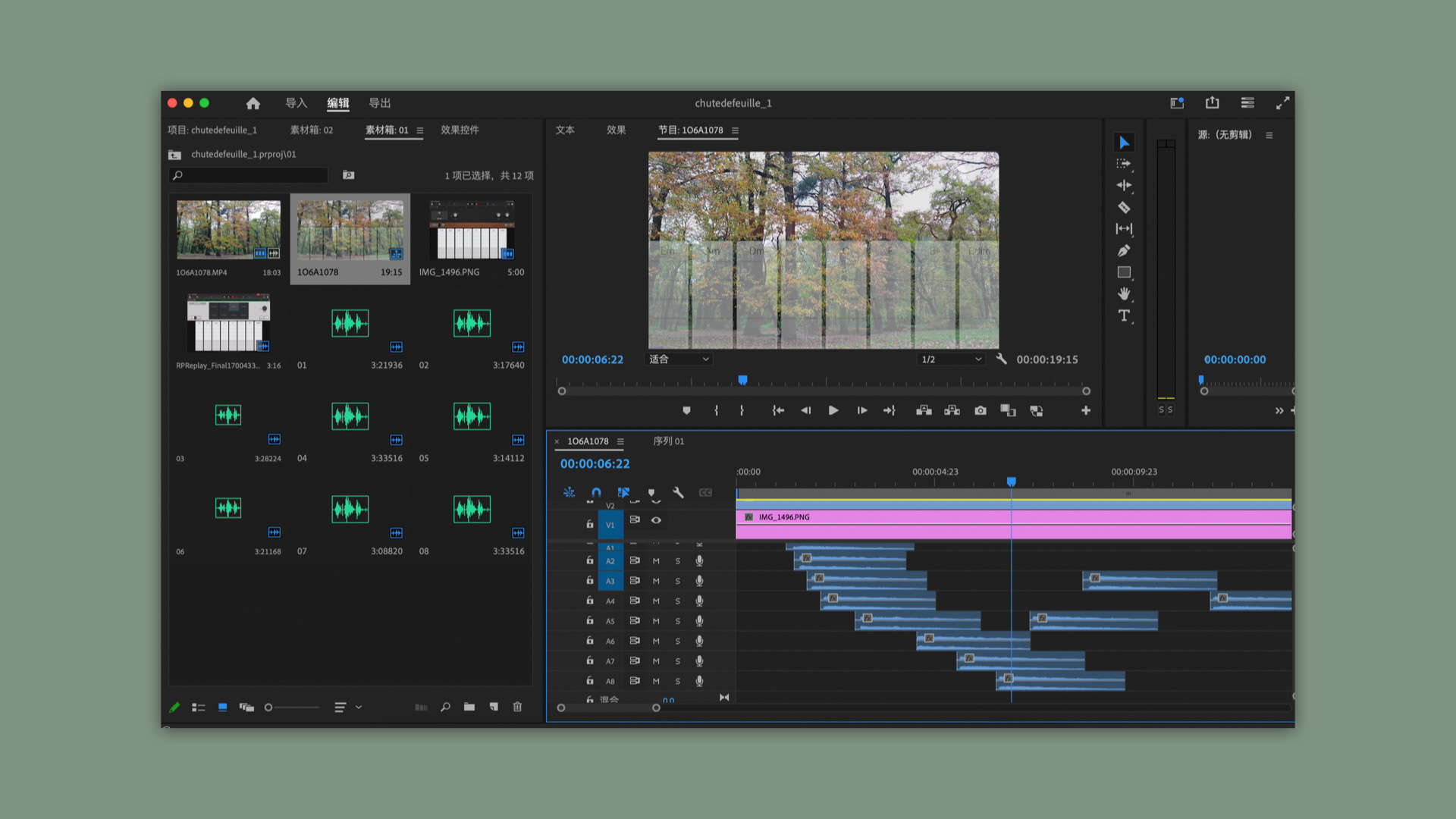Solo audio track A5
The height and width of the screenshot is (819, 1456).
point(677,621)
